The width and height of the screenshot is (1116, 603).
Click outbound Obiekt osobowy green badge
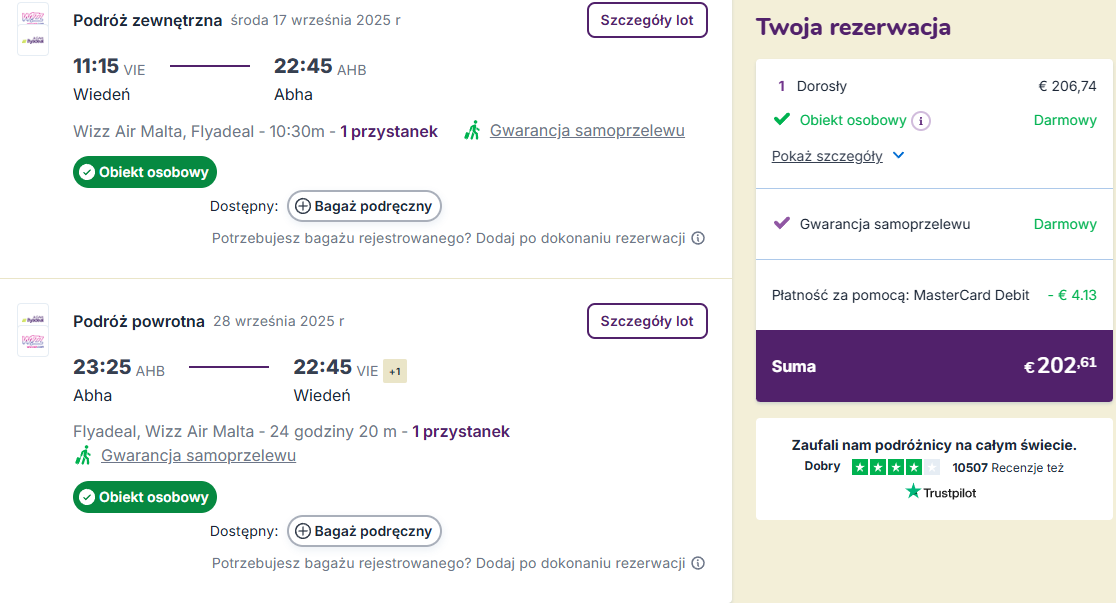pos(145,172)
